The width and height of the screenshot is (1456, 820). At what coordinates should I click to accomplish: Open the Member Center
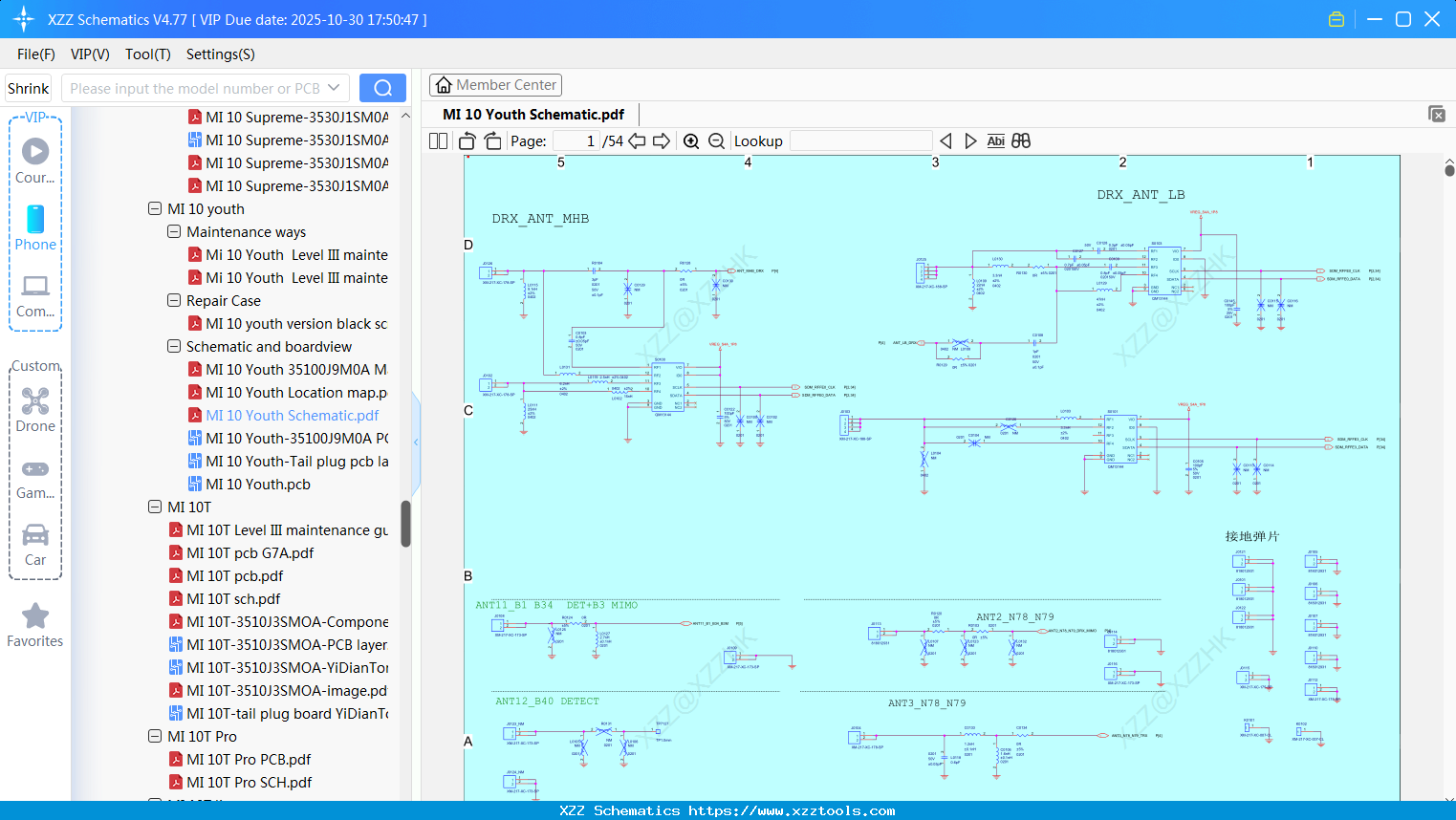click(x=495, y=84)
